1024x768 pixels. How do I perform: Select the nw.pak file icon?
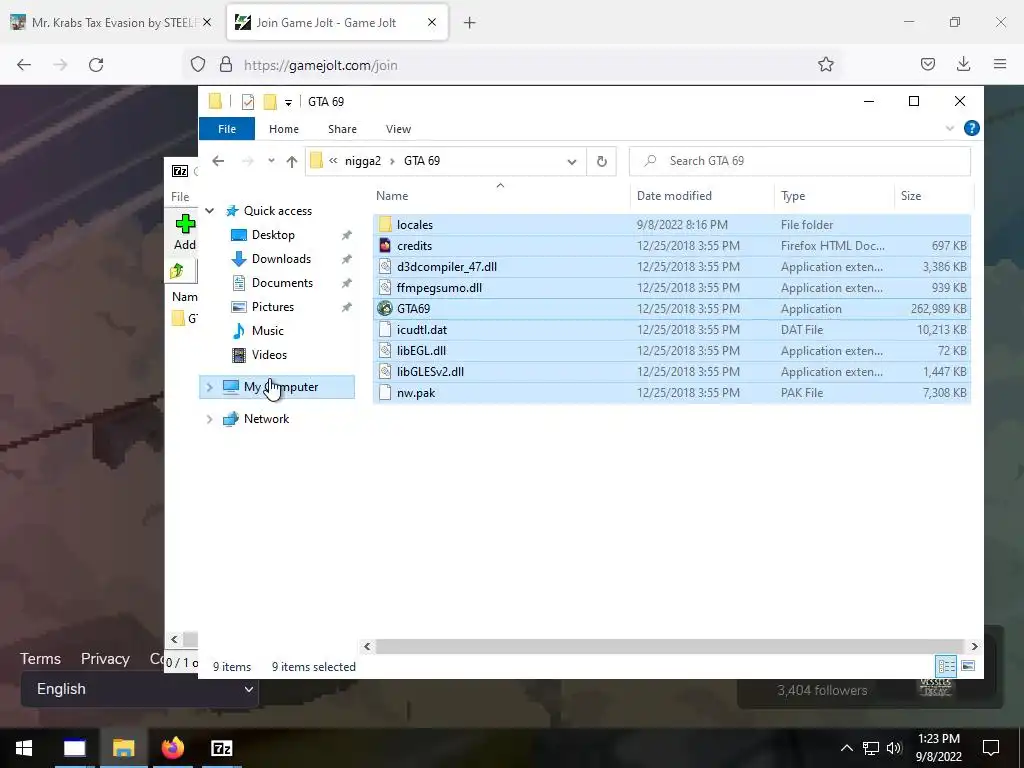coord(385,392)
